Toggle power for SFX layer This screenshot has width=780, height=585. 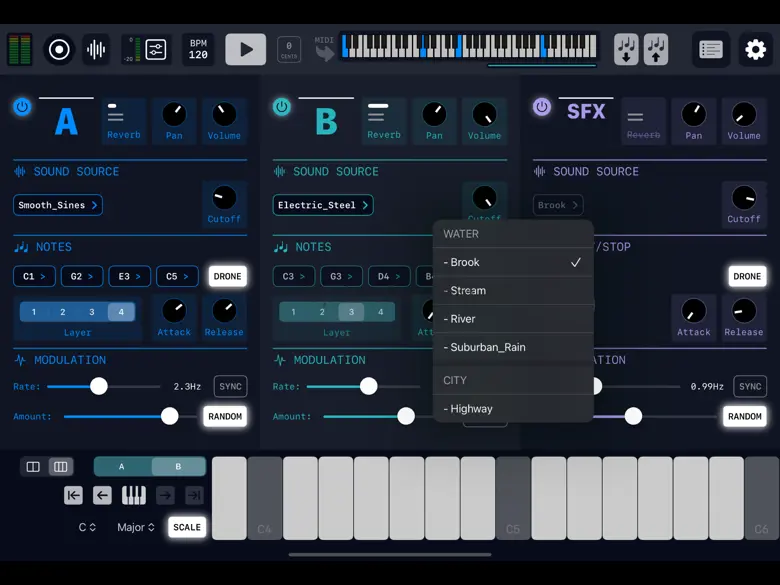[x=542, y=106]
